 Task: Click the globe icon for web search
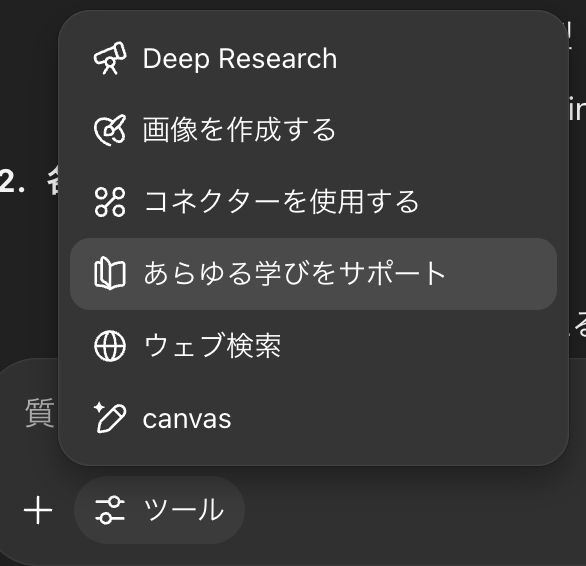(x=110, y=346)
